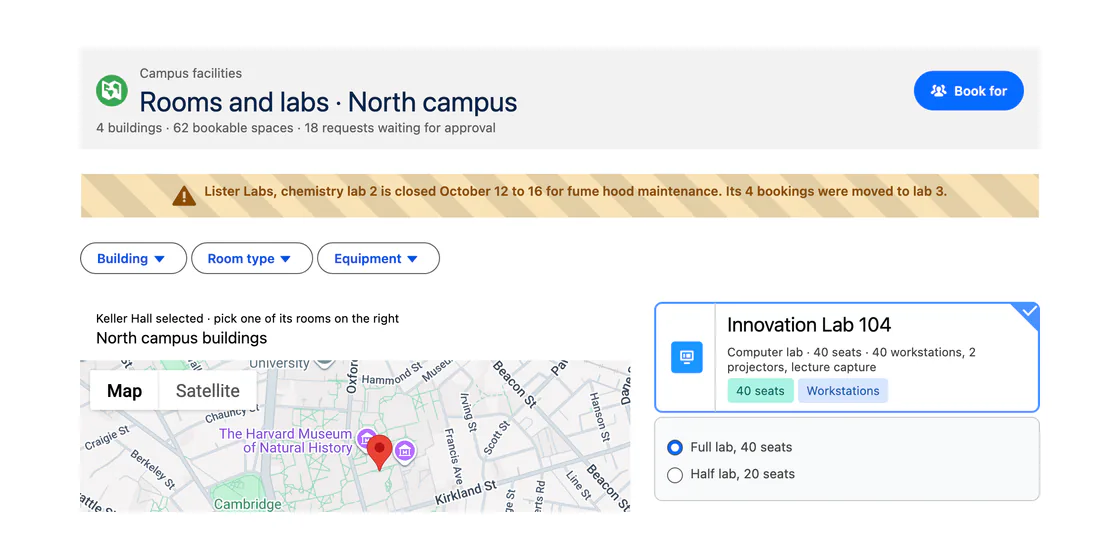Image resolution: width=1120 pixels, height=560 pixels.
Task: Click the red map pin marker
Action: click(x=380, y=451)
